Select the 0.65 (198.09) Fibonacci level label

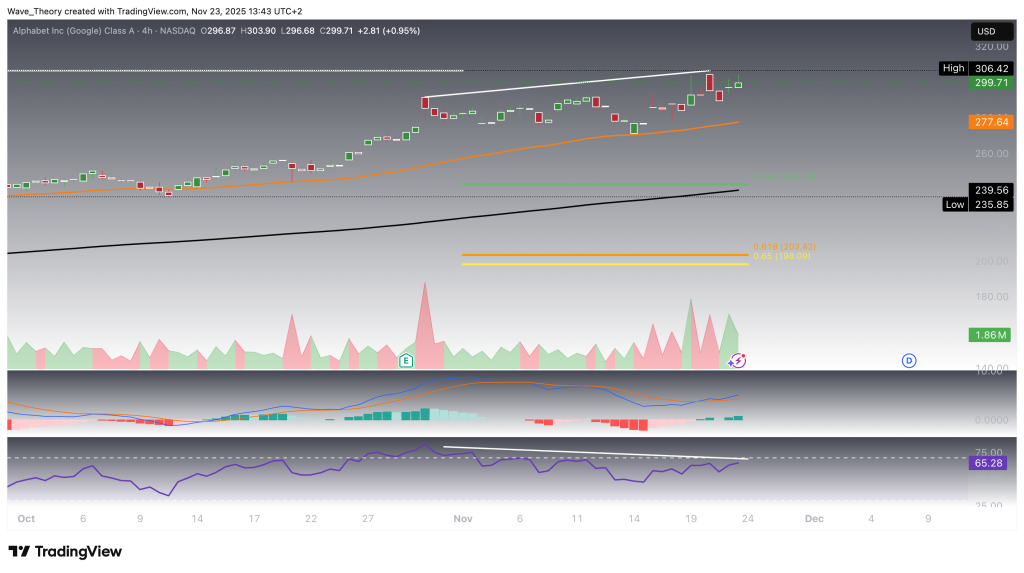[781, 256]
